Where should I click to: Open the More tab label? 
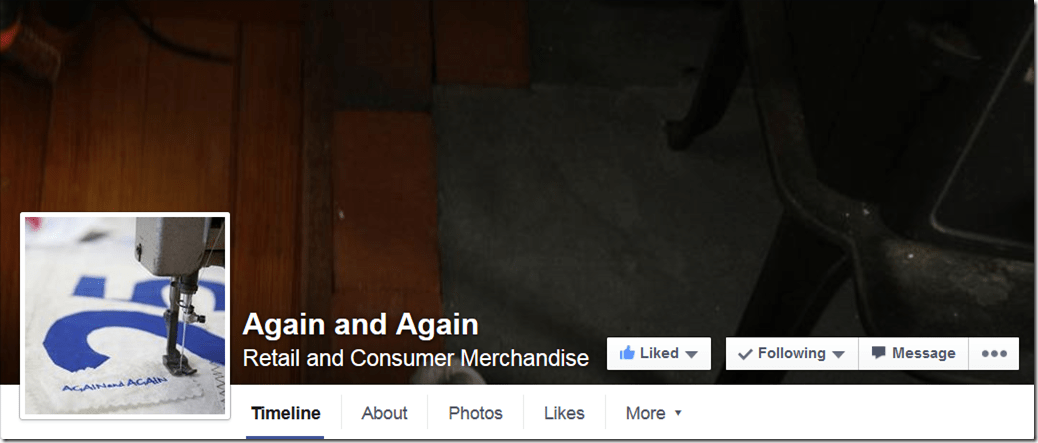point(645,413)
